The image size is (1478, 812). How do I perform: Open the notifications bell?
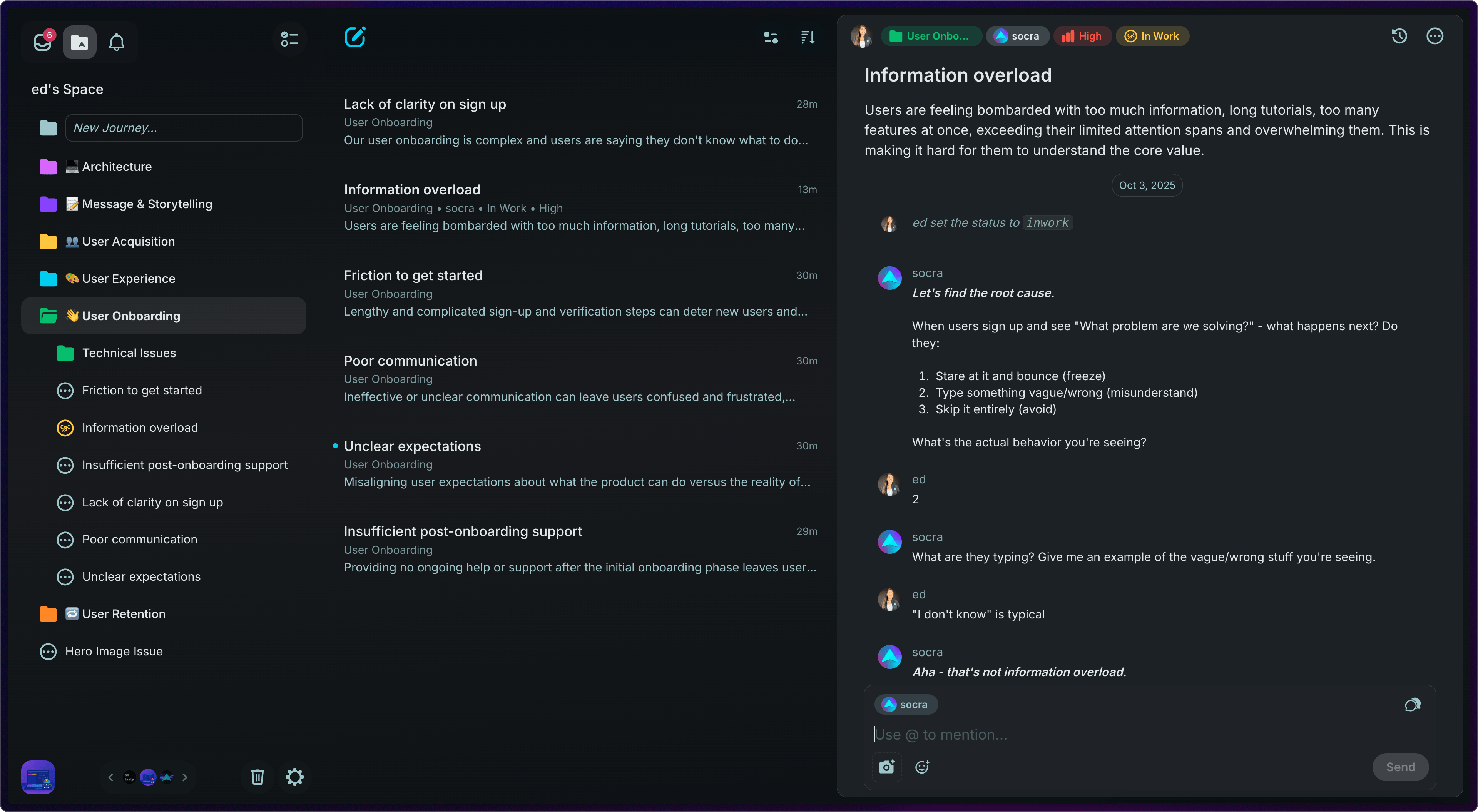tap(117, 41)
